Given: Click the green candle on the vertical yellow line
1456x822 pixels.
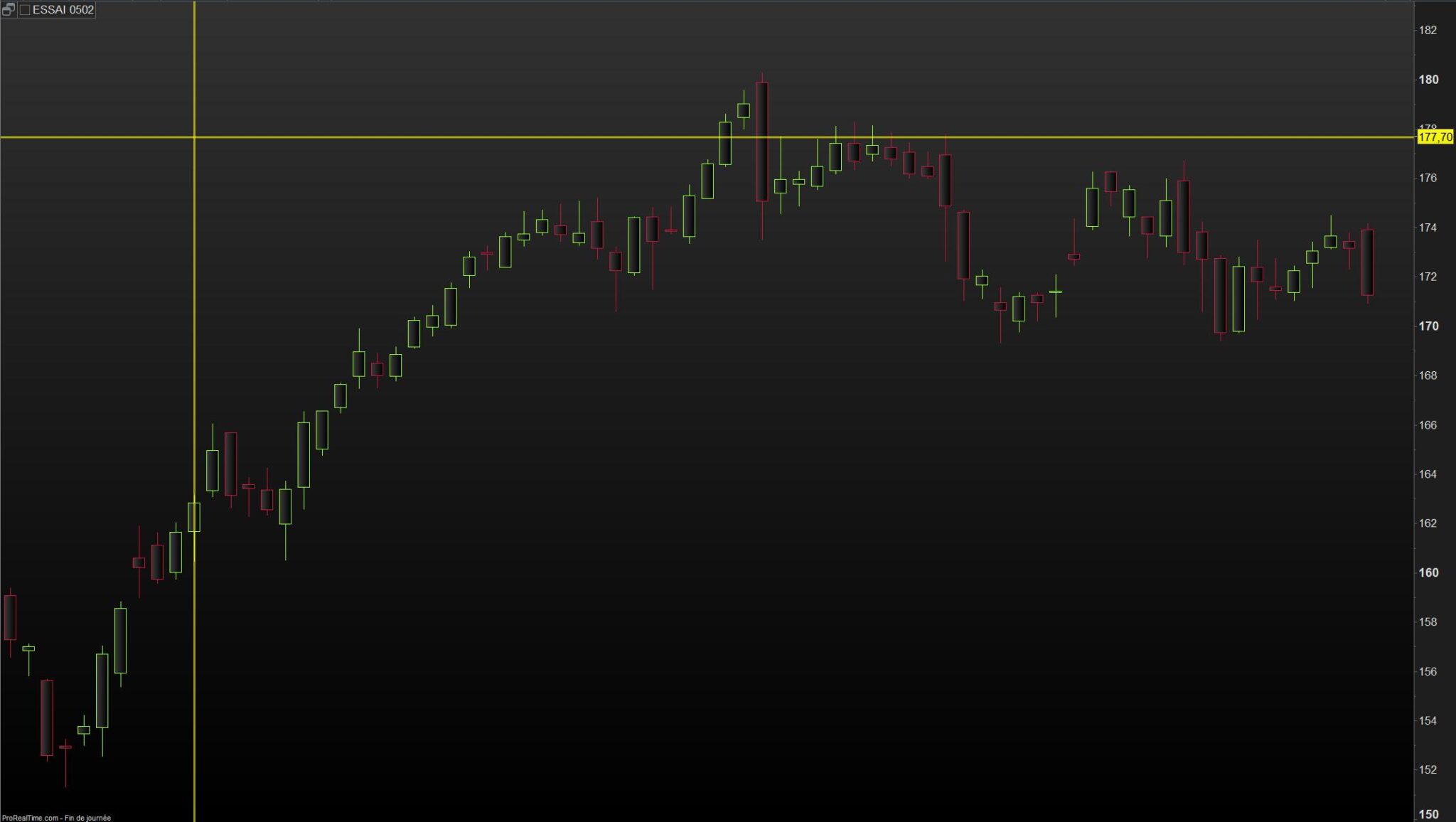Looking at the screenshot, I should click(x=194, y=517).
